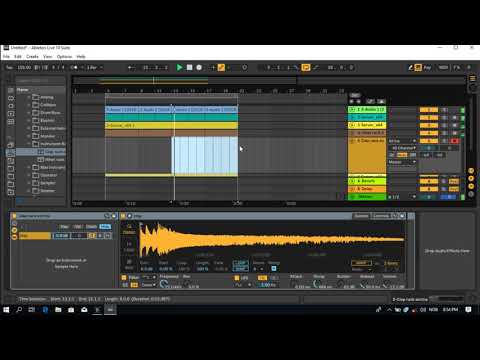Open the File menu
This screenshot has width=480, height=360.
(6, 56)
